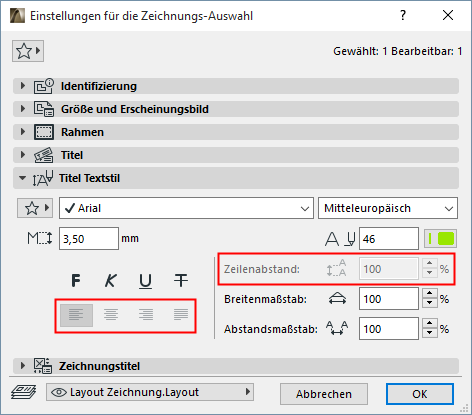Click the pen number field 46
472x415 pixels.
click(389, 239)
